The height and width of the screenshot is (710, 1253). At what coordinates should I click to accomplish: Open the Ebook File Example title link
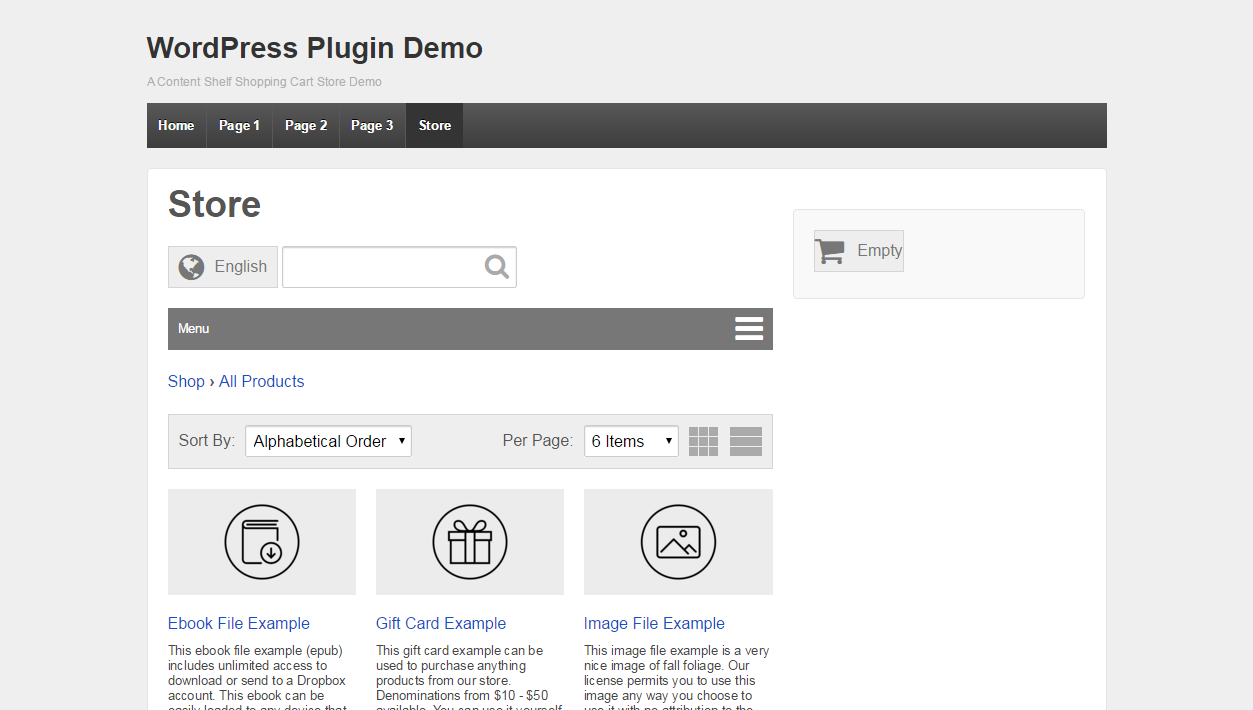[239, 623]
